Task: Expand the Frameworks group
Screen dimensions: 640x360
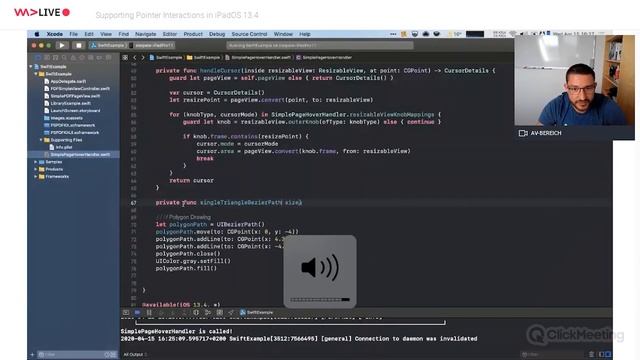Action: click(36, 177)
